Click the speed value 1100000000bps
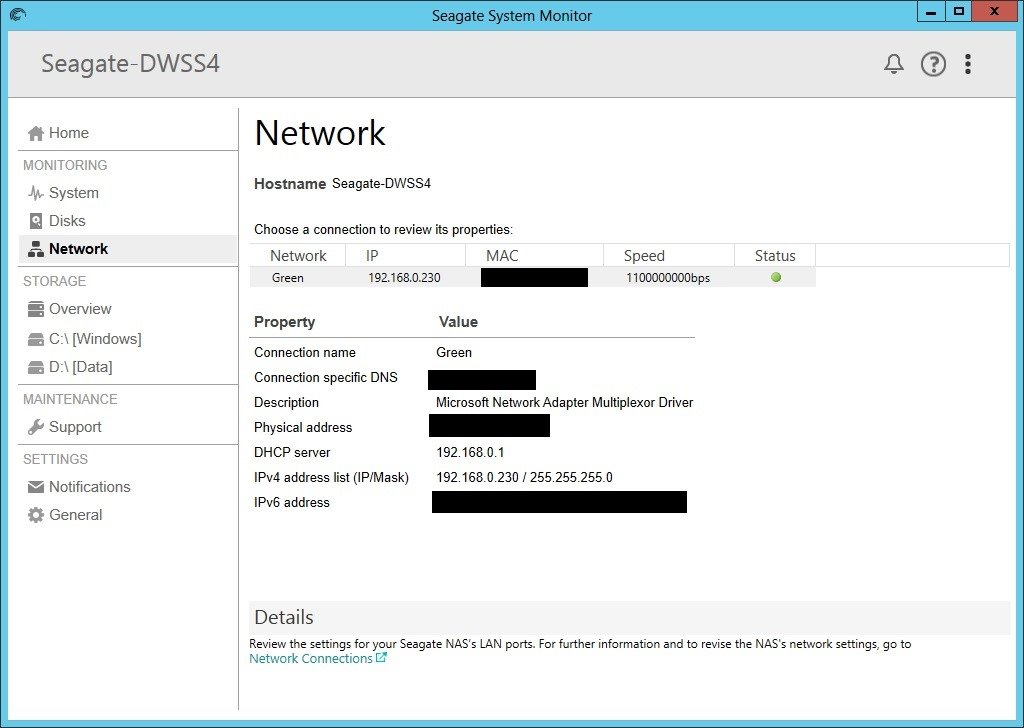Screen dimensions: 1024x728 [668, 277]
